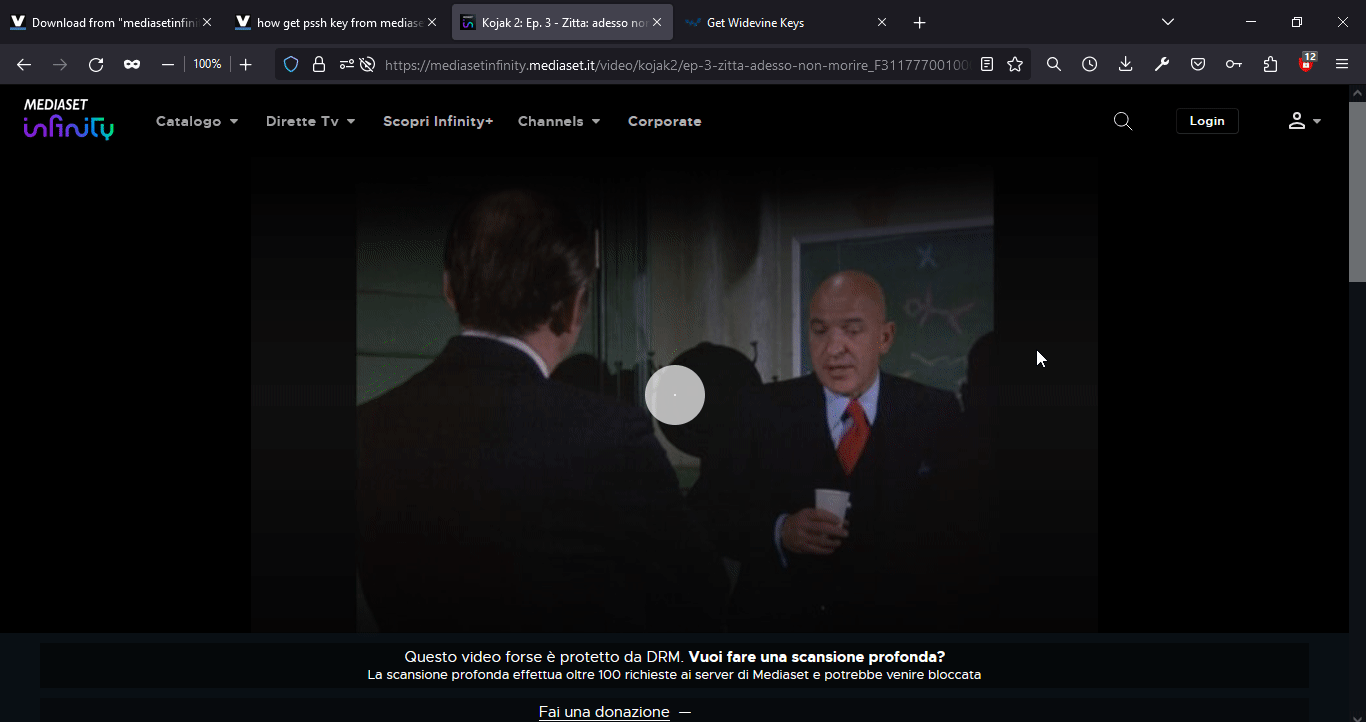
Task: Open the Firefox application menu
Action: click(x=1342, y=64)
